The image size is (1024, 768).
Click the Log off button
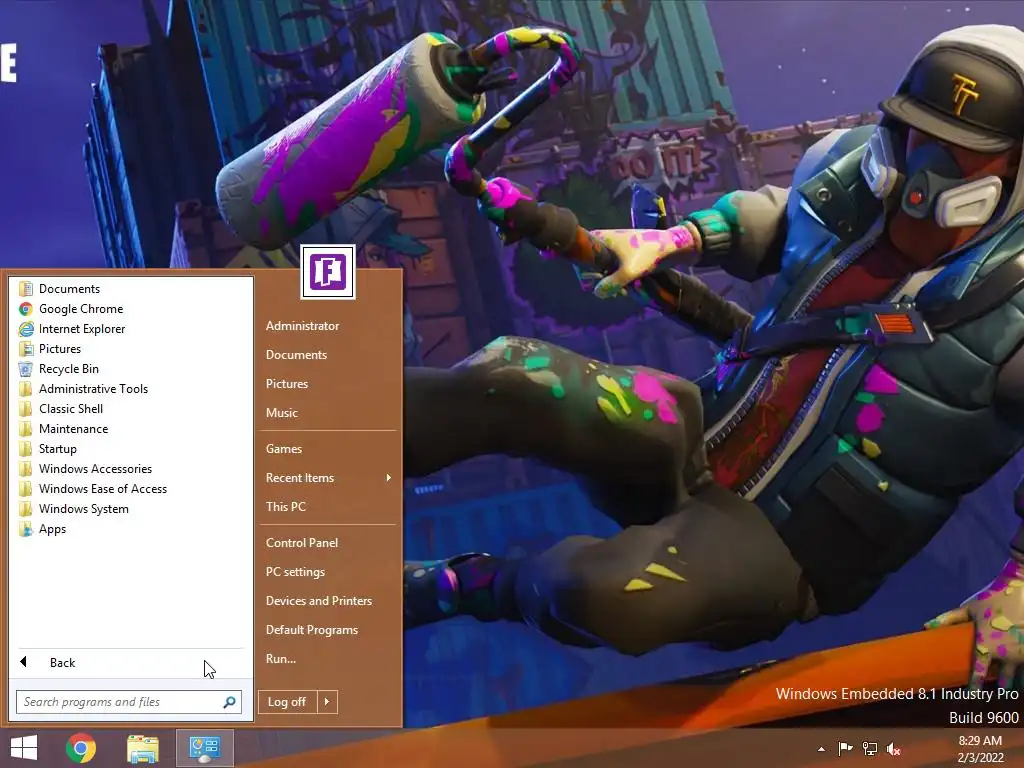click(x=287, y=701)
